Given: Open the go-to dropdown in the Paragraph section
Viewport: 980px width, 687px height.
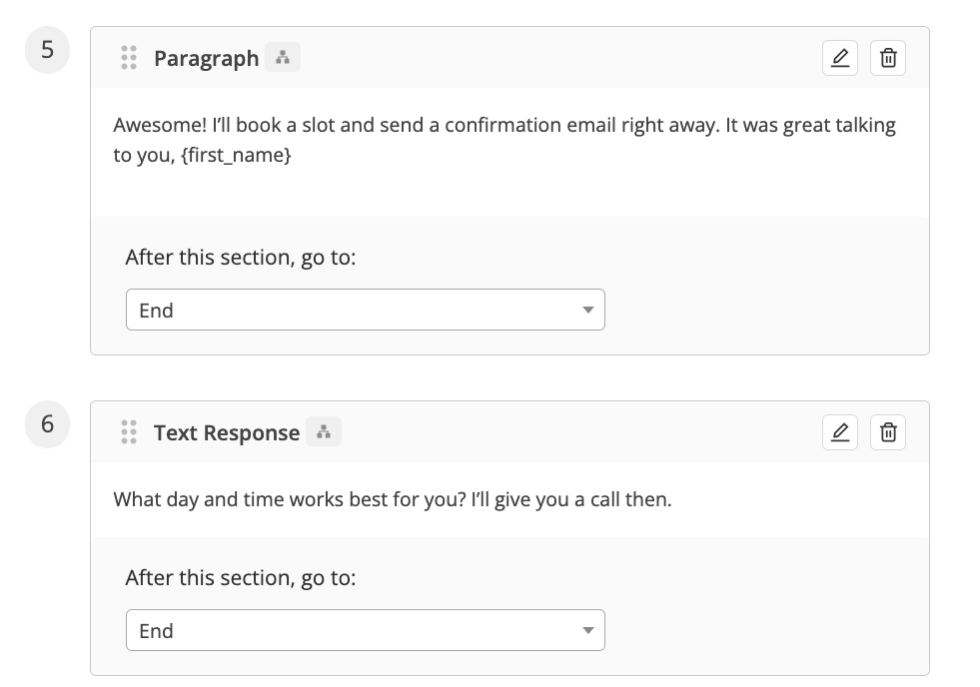Looking at the screenshot, I should coord(367,309).
